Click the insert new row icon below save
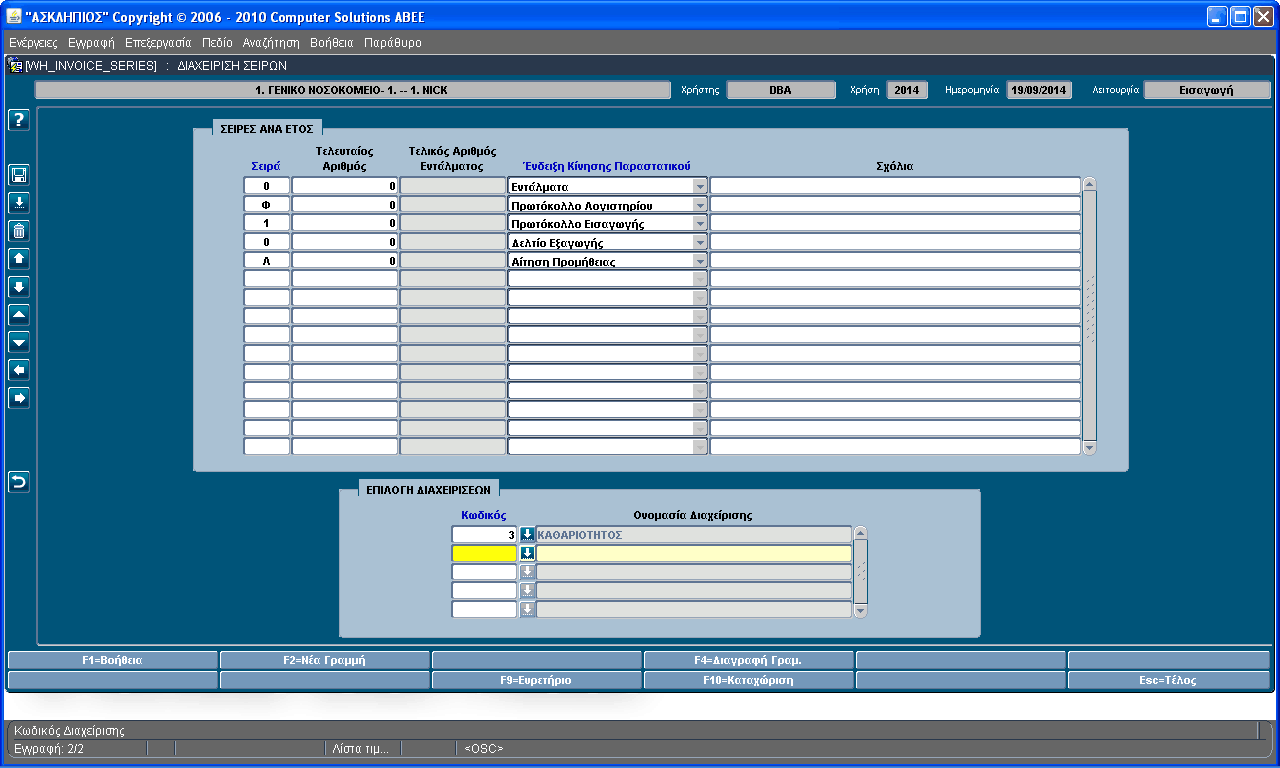This screenshot has height=768, width=1280. [x=19, y=203]
